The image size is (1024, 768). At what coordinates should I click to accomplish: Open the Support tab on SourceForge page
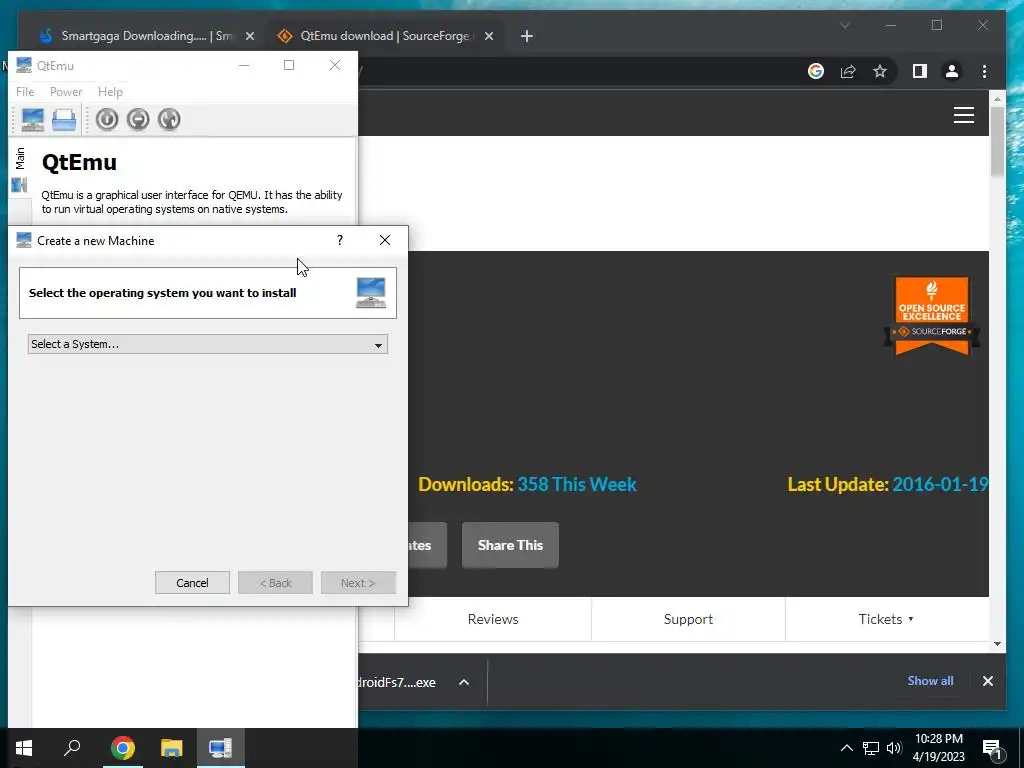688,619
